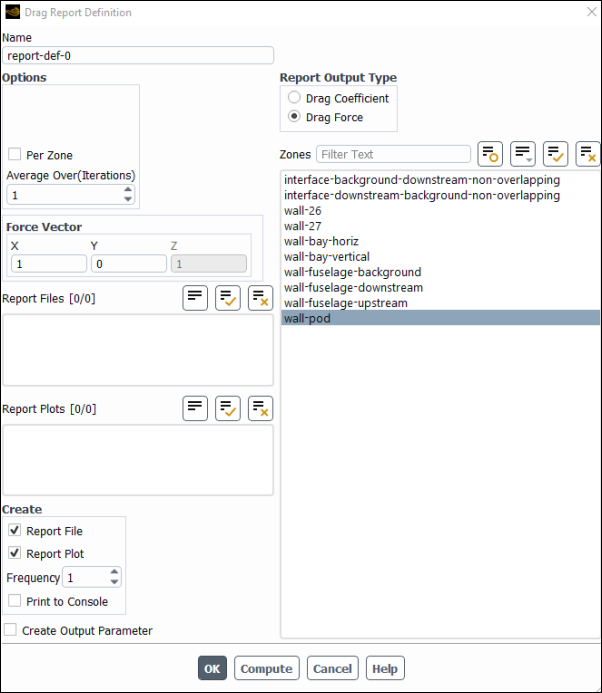Deselect all Report Files icon
602x693 pixels.
[x=260, y=298]
